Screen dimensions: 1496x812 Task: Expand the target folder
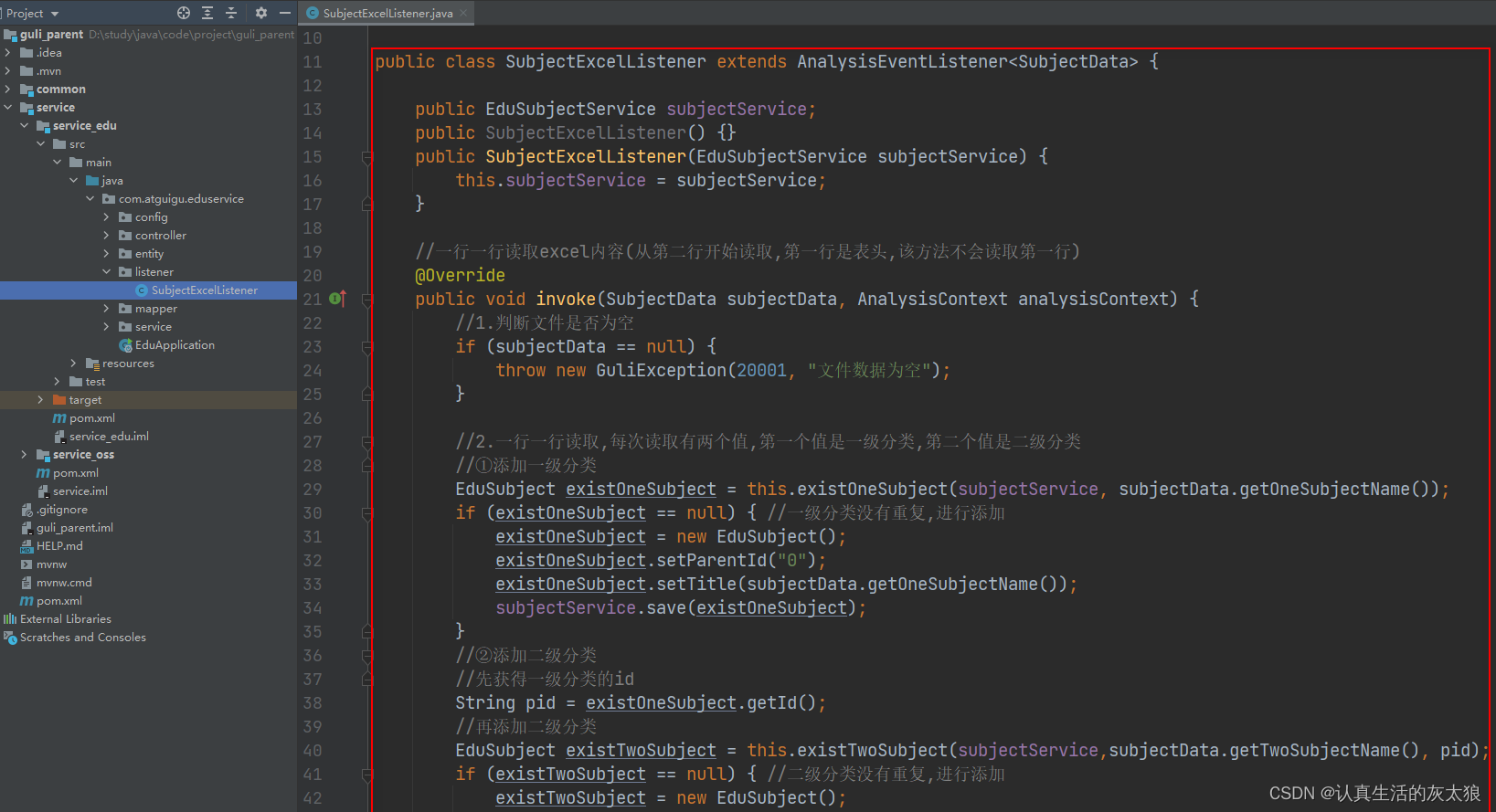(x=41, y=400)
